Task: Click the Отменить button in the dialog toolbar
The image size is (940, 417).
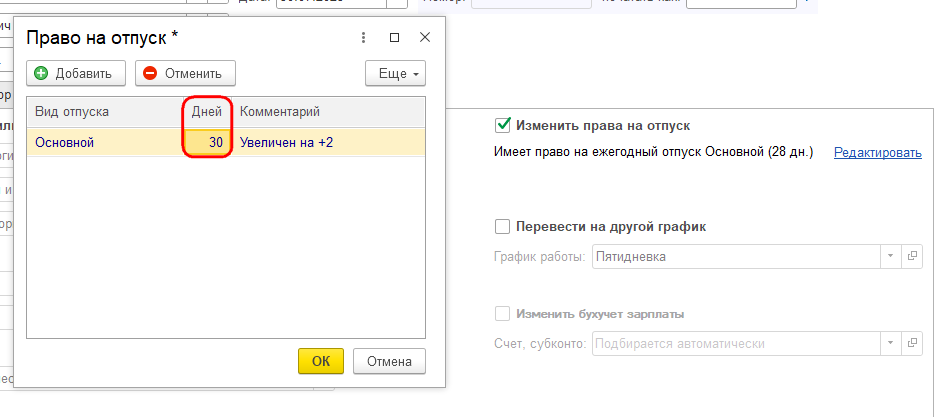Action: coord(185,74)
